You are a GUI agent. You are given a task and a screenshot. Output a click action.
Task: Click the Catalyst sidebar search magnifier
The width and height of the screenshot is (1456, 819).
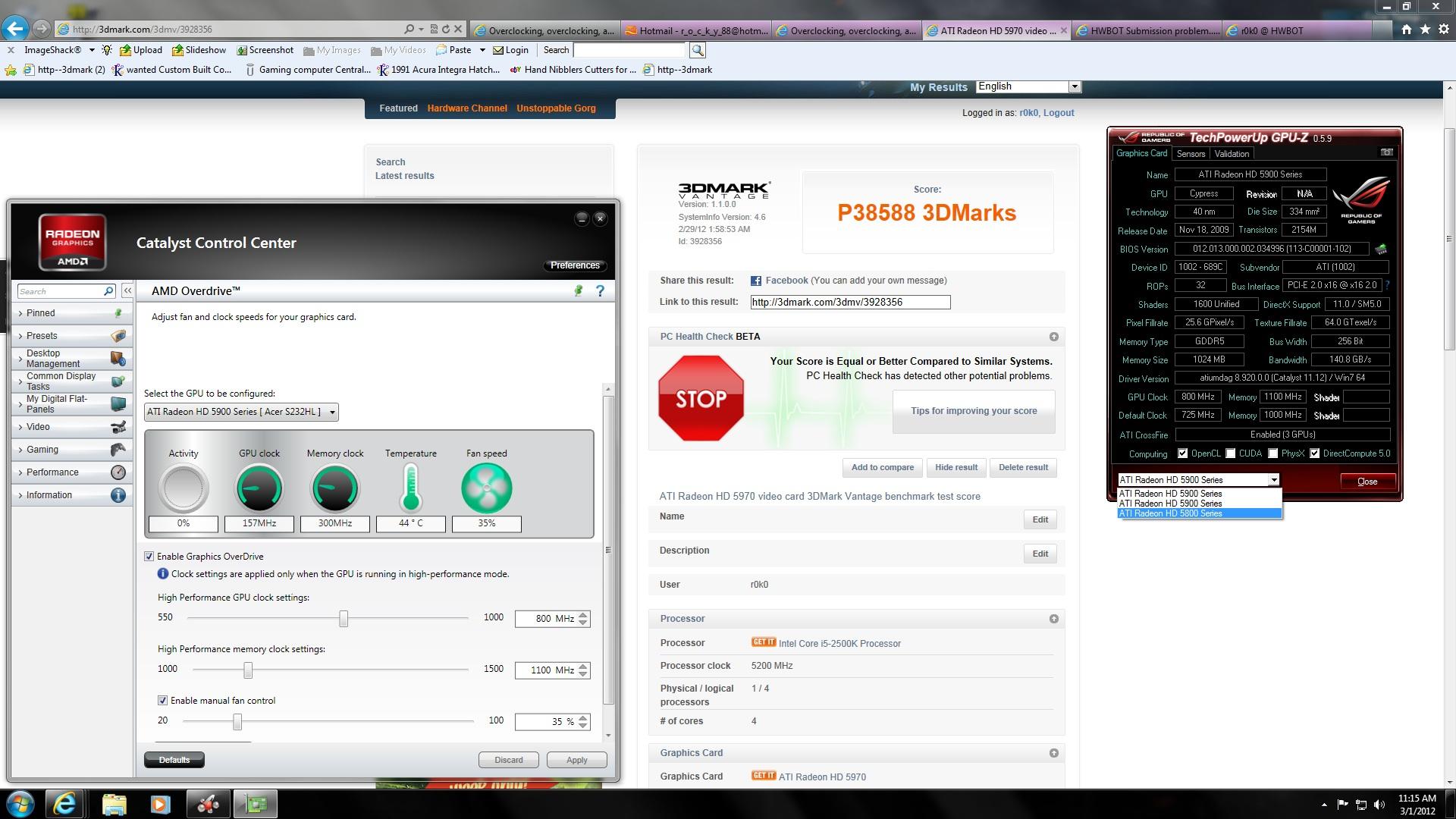point(108,291)
